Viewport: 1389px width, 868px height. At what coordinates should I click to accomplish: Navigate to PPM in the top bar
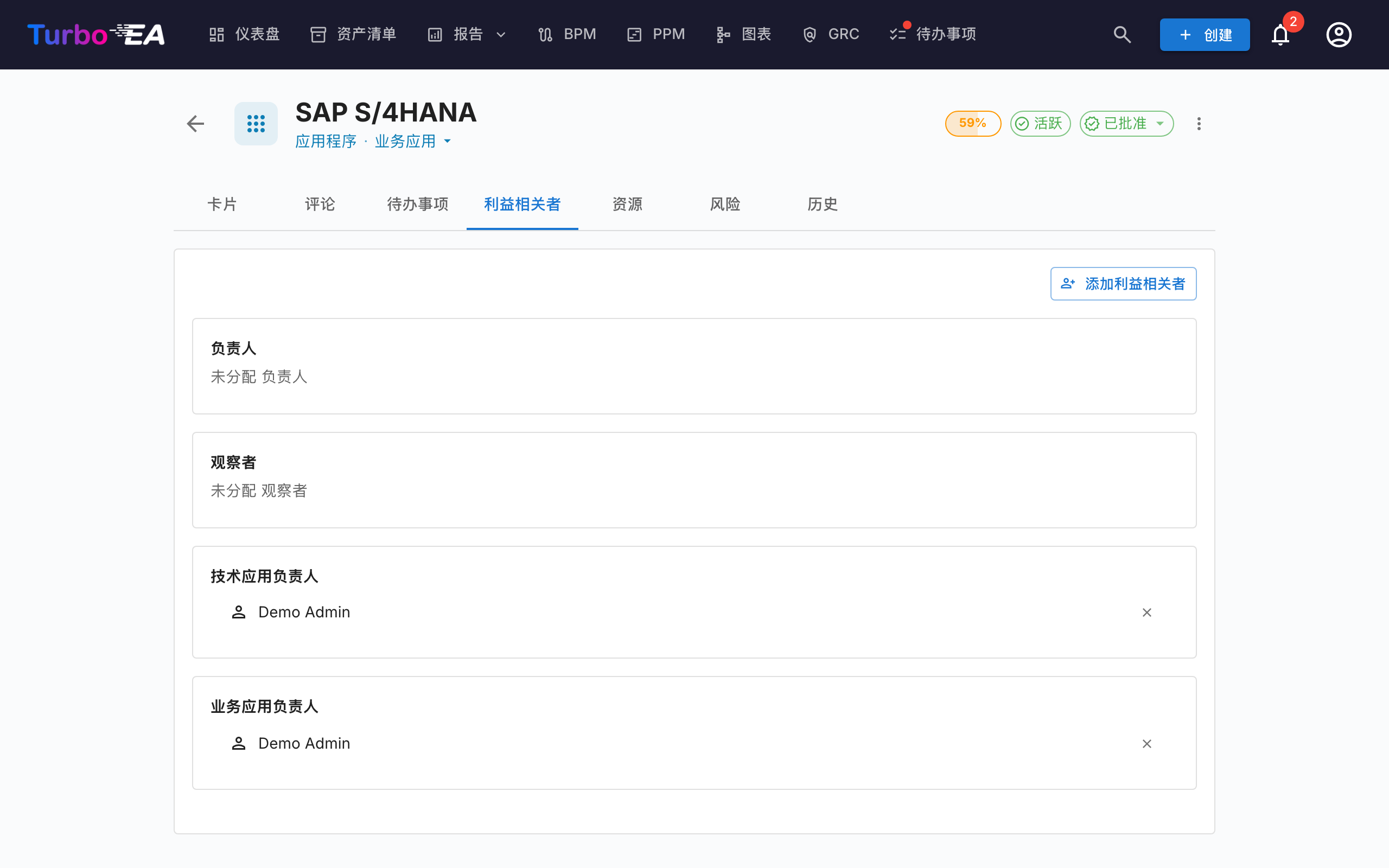656,34
